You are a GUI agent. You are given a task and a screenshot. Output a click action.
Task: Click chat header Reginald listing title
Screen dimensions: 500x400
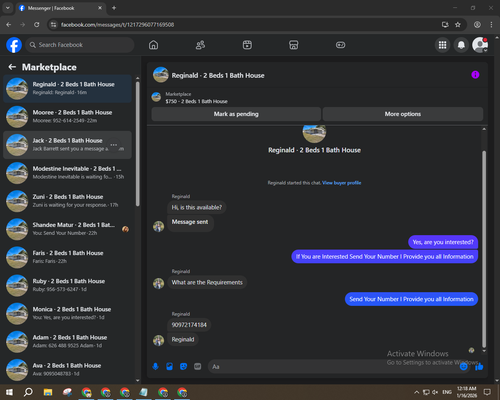tap(218, 76)
